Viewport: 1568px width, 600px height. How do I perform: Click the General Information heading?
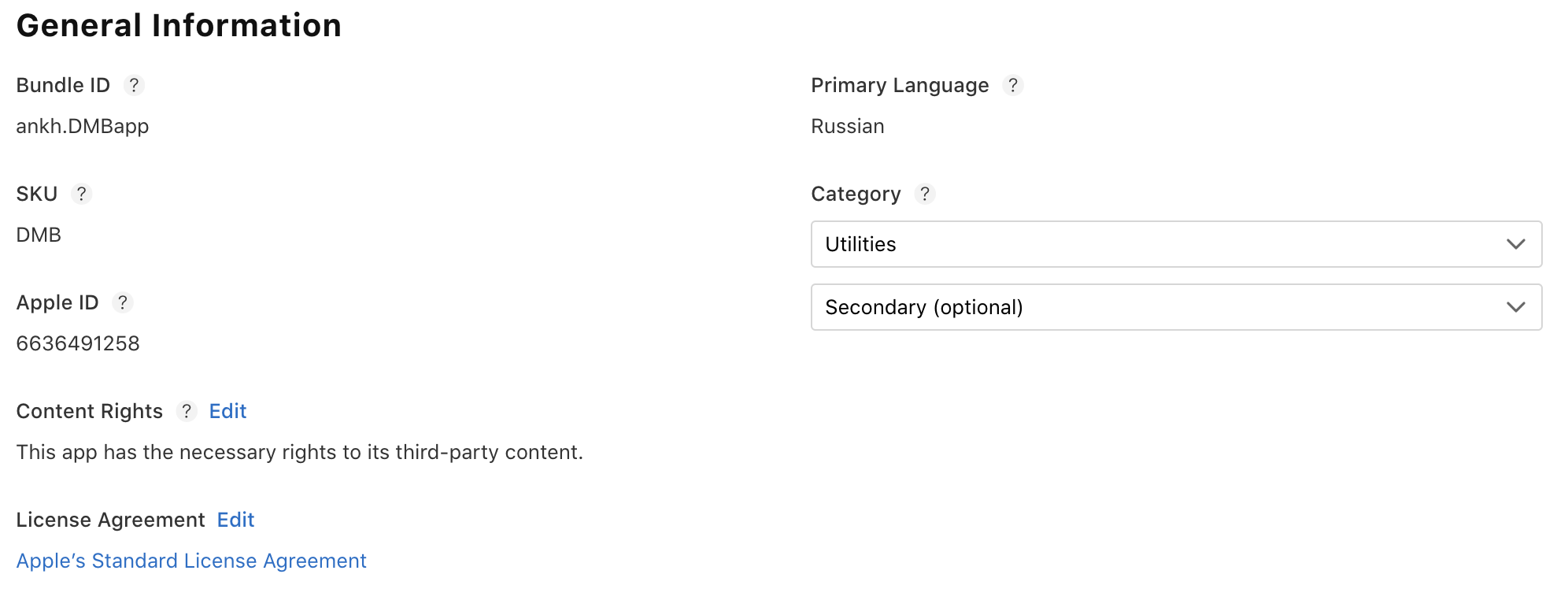179,25
